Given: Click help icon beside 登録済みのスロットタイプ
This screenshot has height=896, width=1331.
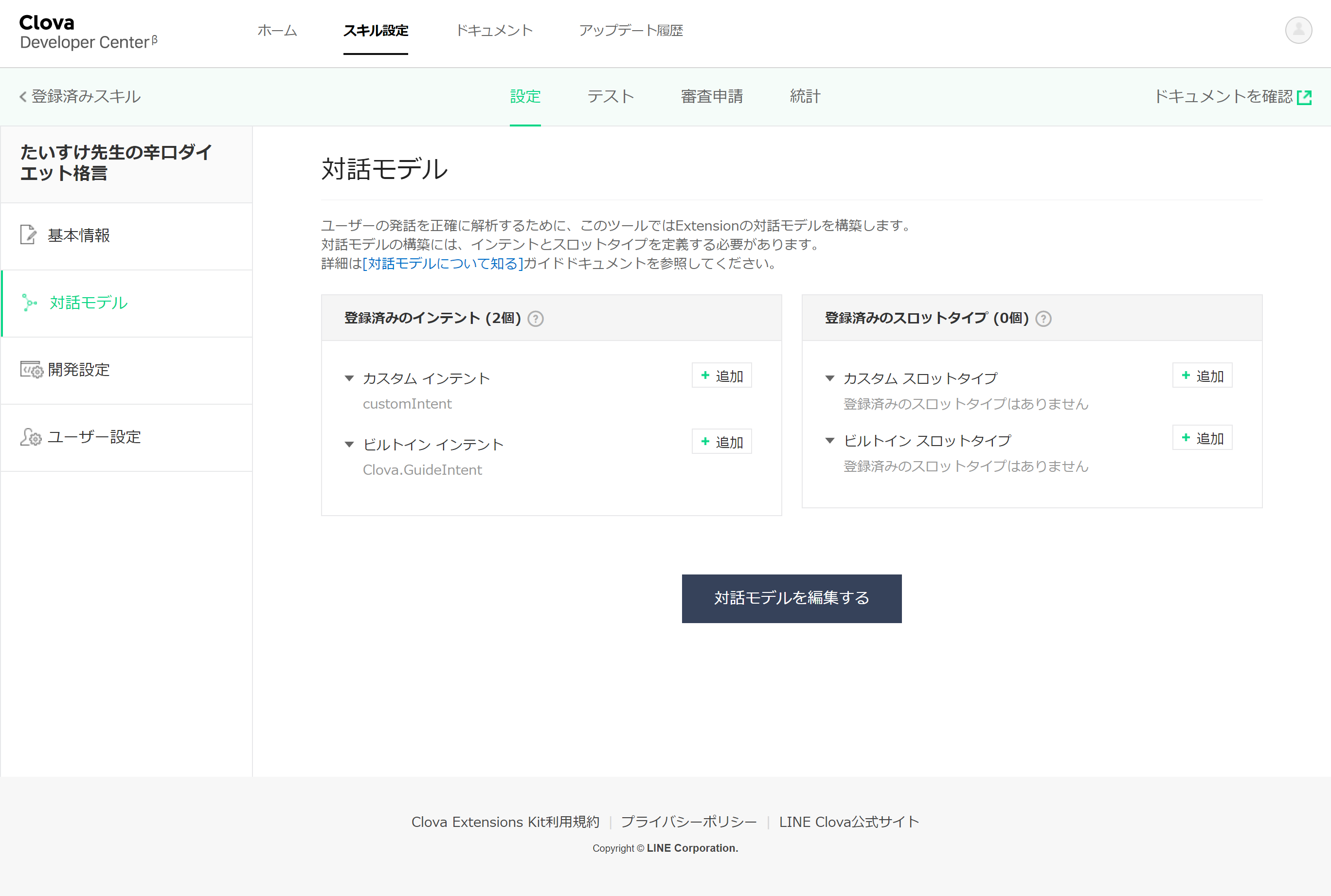Looking at the screenshot, I should [x=1043, y=319].
